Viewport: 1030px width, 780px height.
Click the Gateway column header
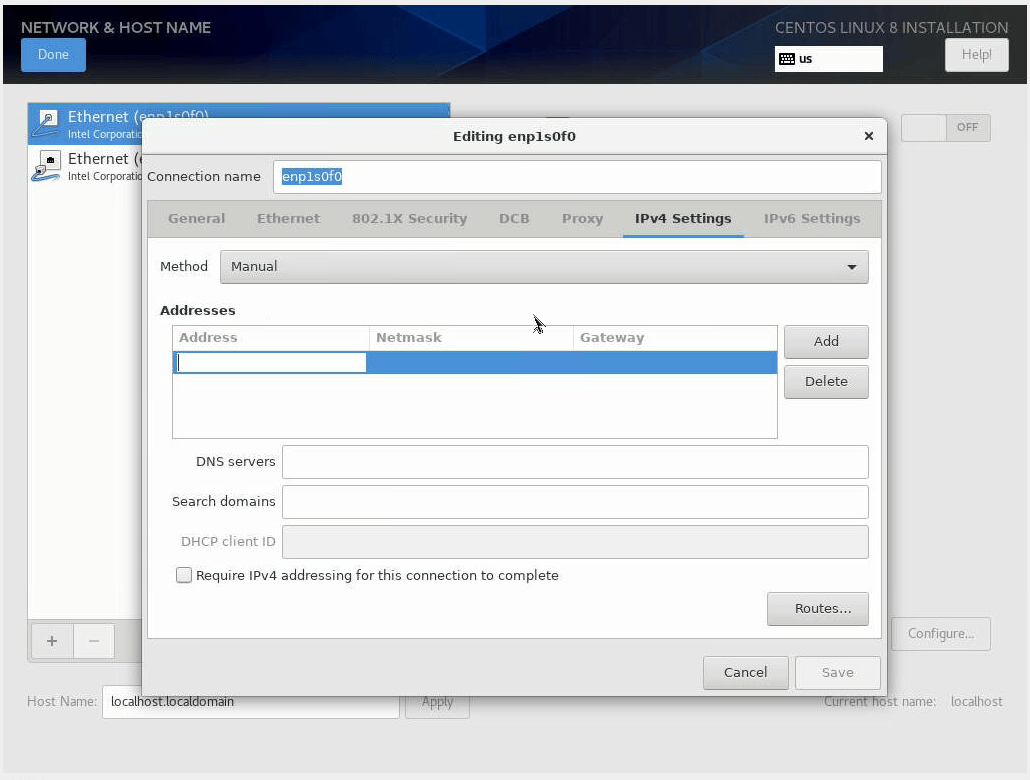click(x=675, y=338)
